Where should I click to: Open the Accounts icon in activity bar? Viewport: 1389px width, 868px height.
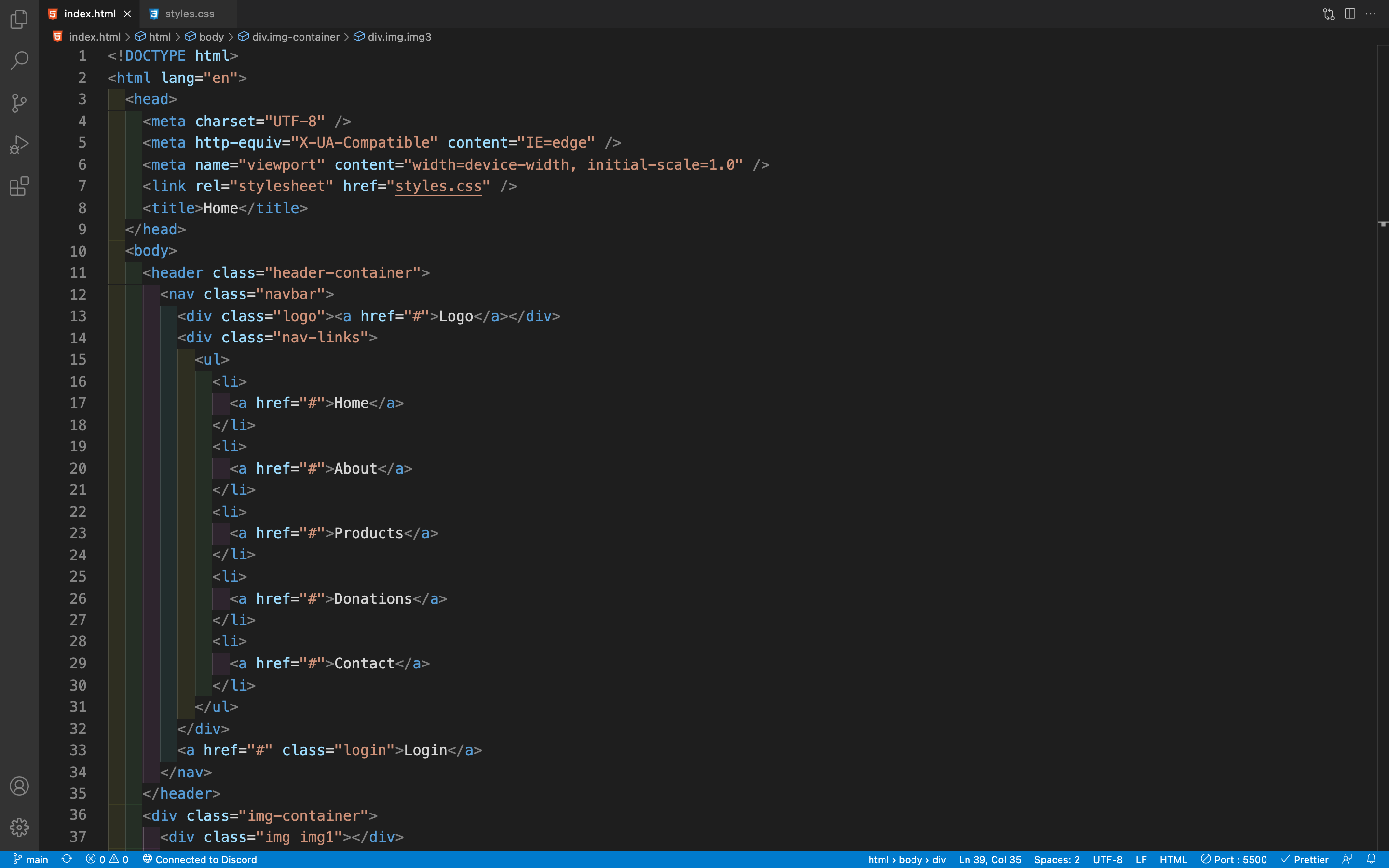pyautogui.click(x=19, y=786)
